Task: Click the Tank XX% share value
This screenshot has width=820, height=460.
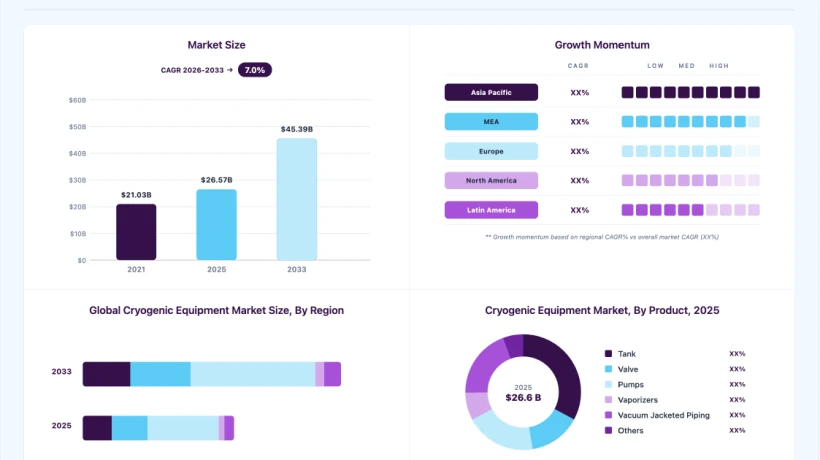Action: (737, 354)
